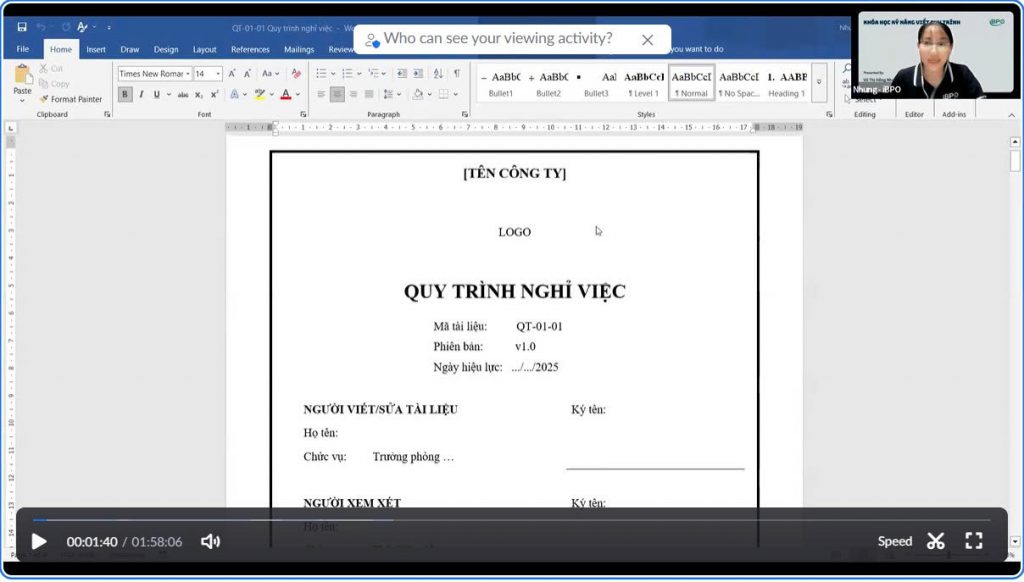This screenshot has height=582, width=1024.
Task: Click the Format Painter tool
Action: [x=71, y=99]
